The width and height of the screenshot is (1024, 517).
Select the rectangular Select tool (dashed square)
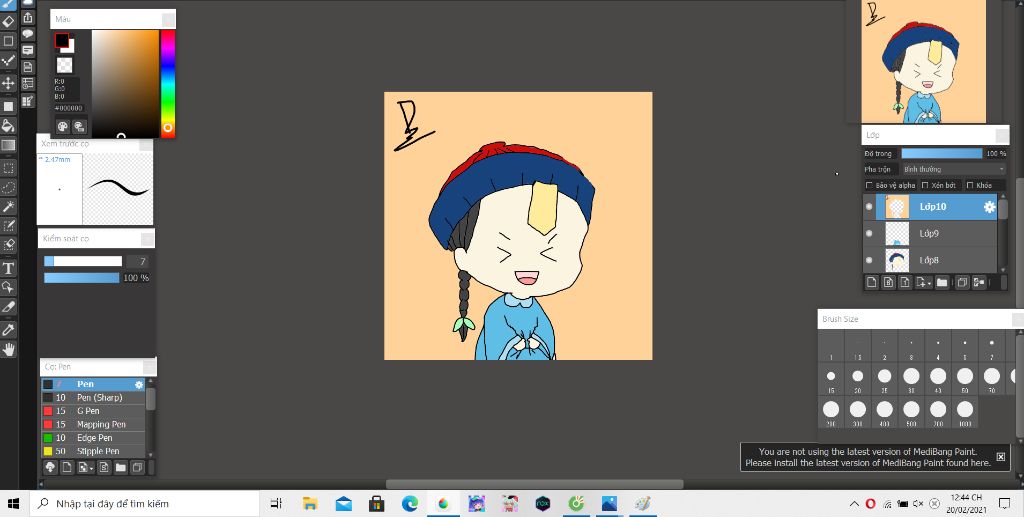pyautogui.click(x=8, y=168)
